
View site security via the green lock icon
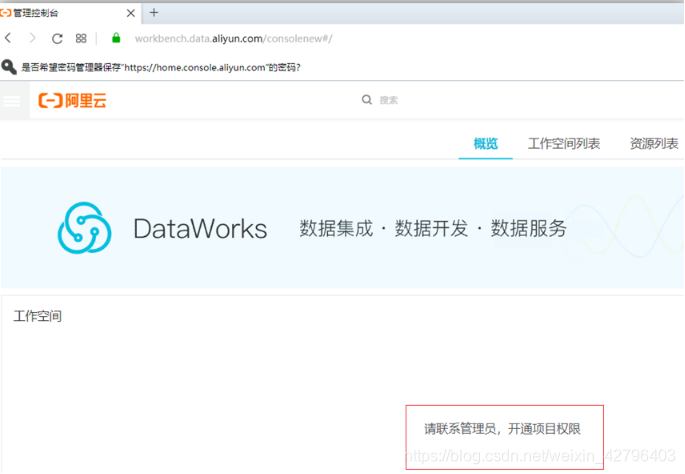(x=116, y=38)
